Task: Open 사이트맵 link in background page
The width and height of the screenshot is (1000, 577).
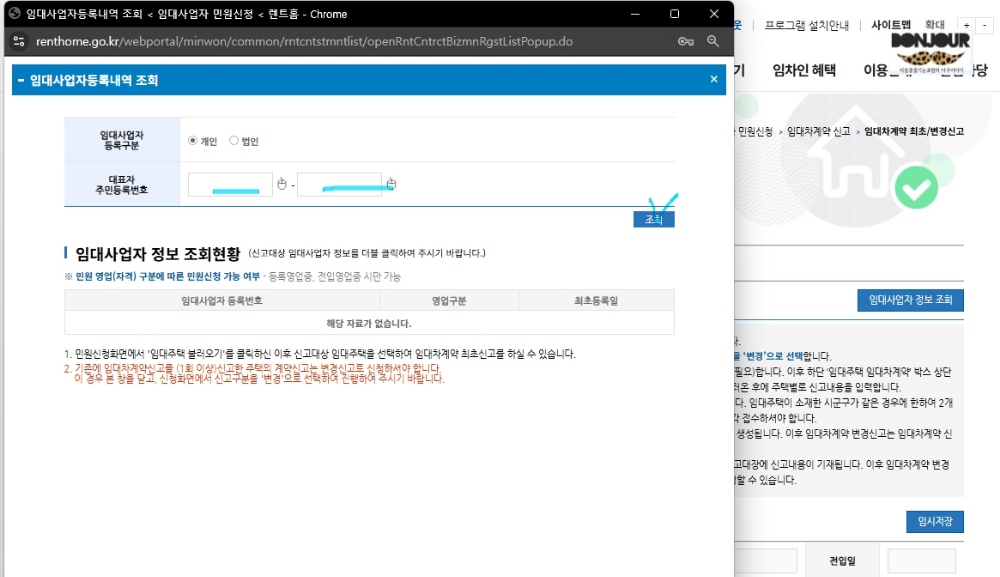Action: [x=891, y=25]
